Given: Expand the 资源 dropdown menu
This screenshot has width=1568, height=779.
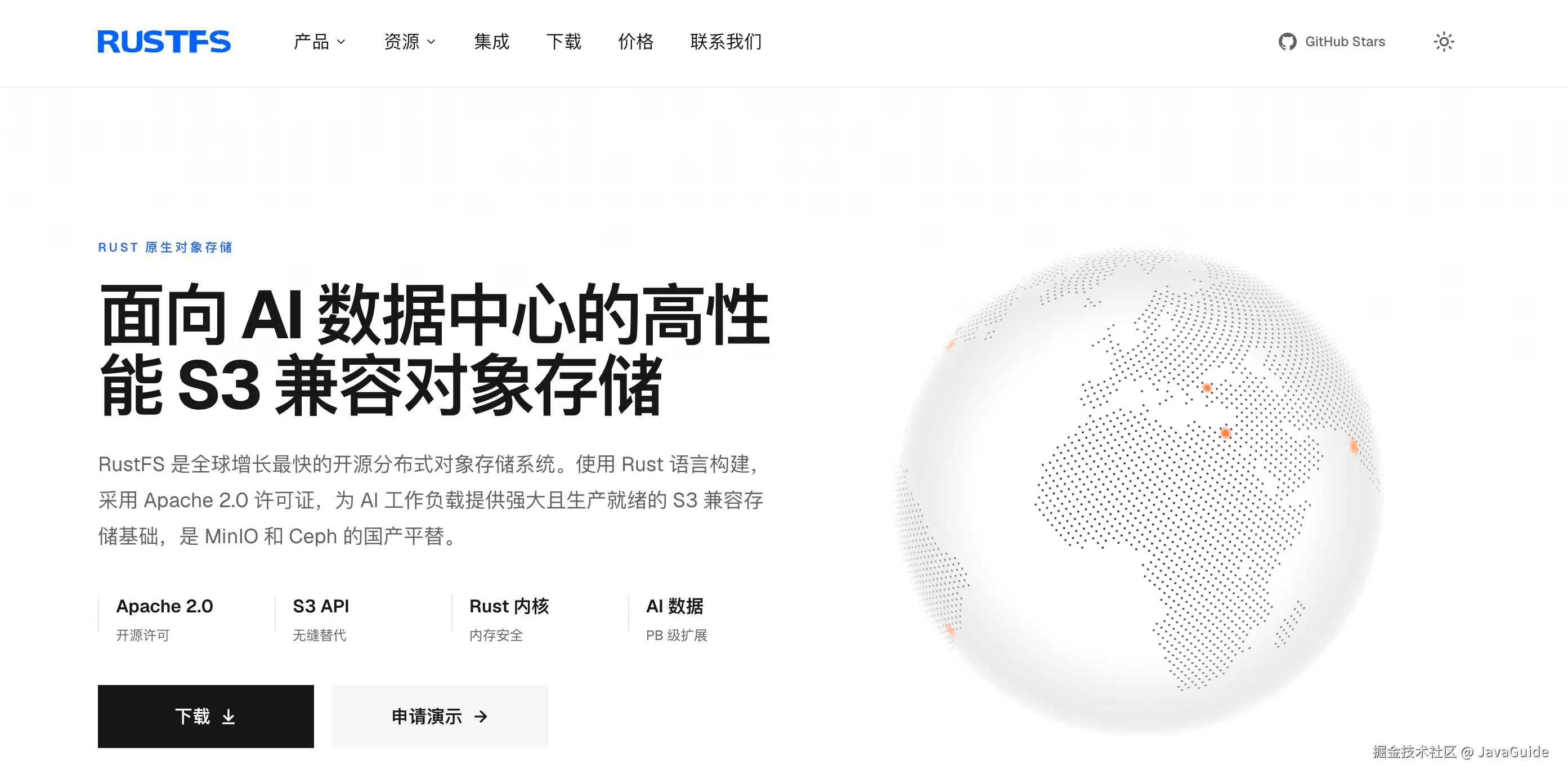Looking at the screenshot, I should pos(410,42).
